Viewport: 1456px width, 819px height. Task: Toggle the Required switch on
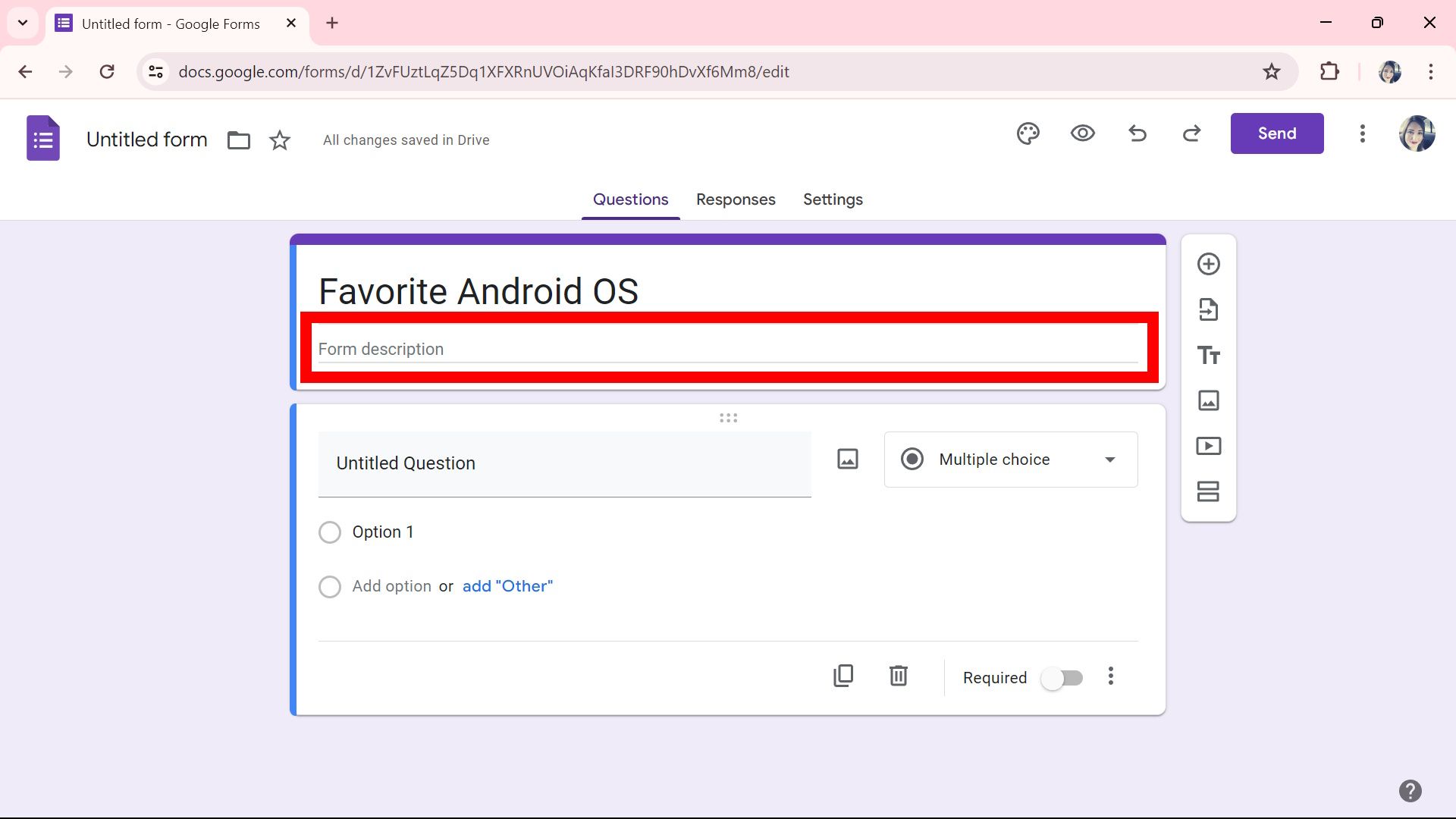[x=1062, y=678]
